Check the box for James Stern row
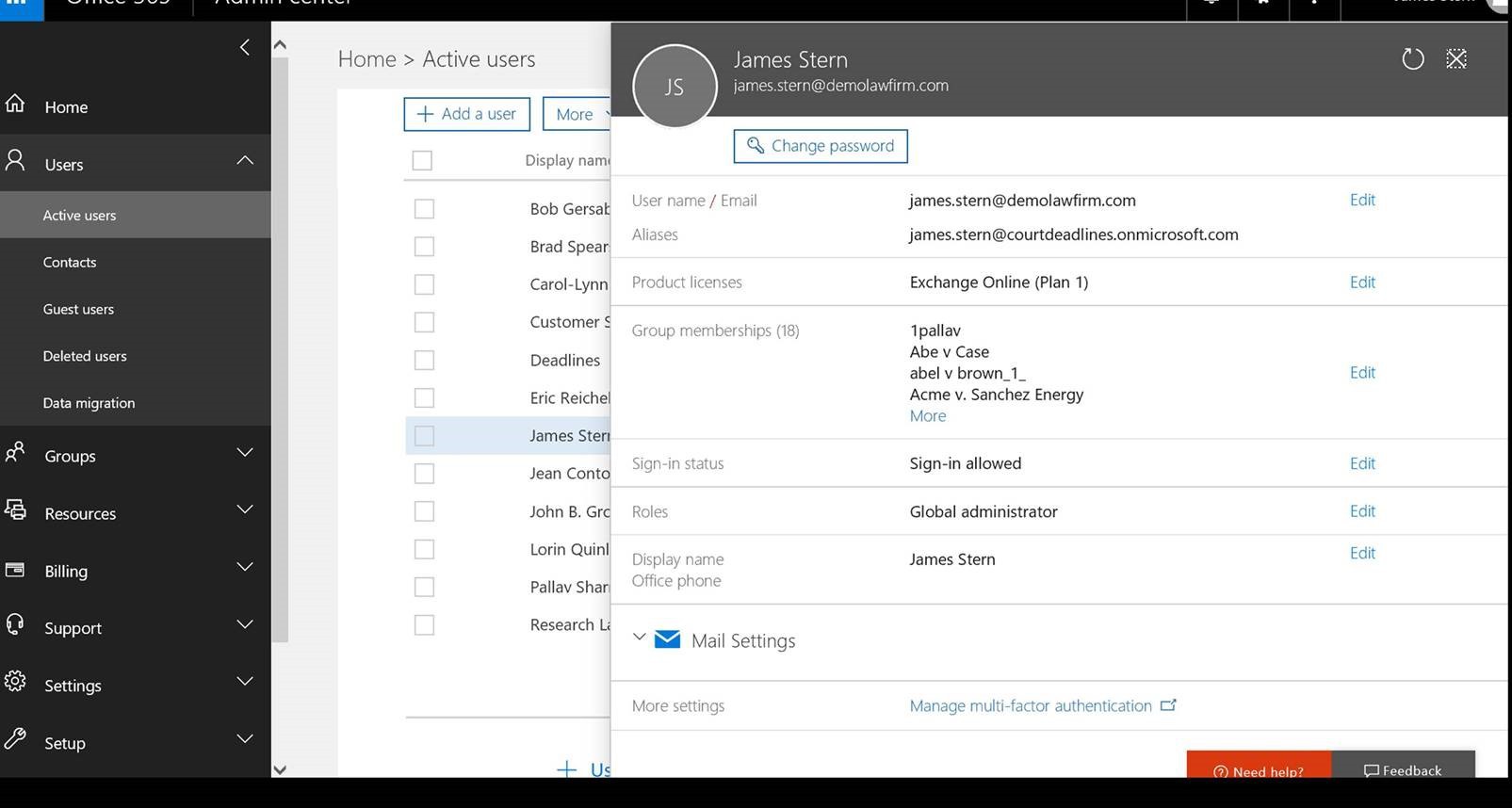Image resolution: width=1512 pixels, height=808 pixels. click(424, 435)
